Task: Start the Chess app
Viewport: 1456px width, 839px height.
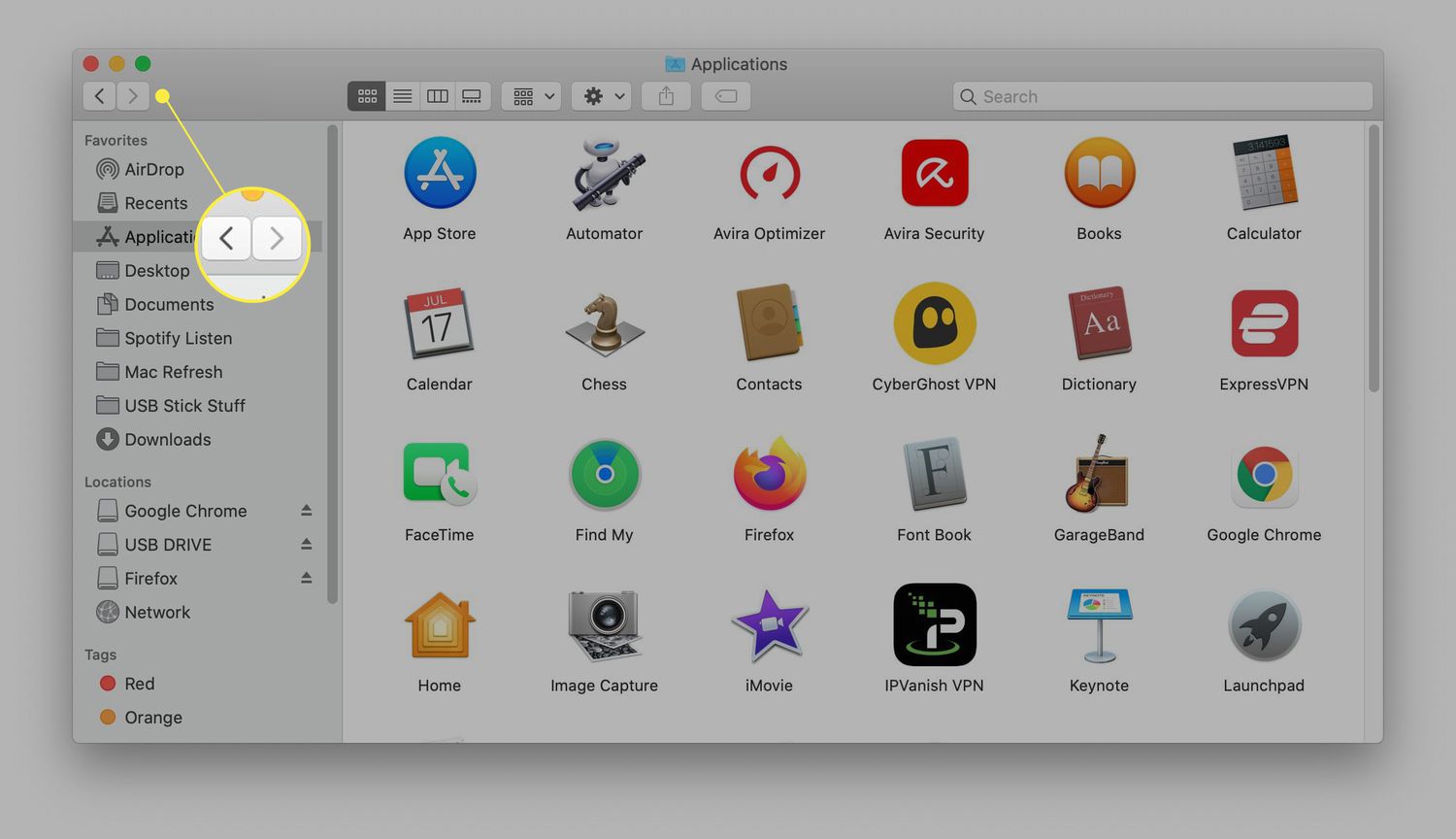Action: pos(604,323)
